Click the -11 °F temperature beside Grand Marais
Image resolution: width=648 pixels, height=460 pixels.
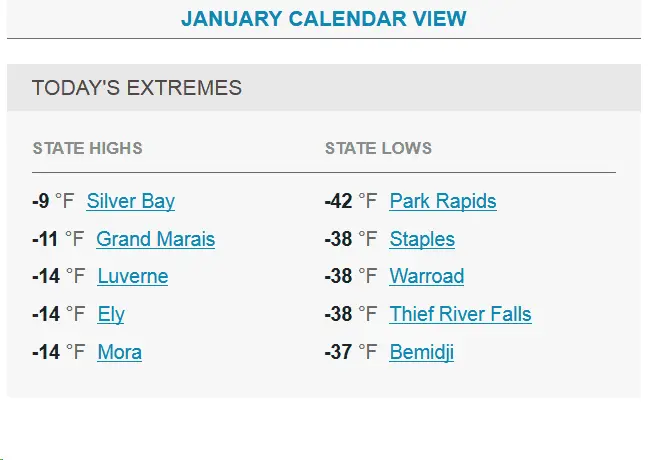[58, 239]
